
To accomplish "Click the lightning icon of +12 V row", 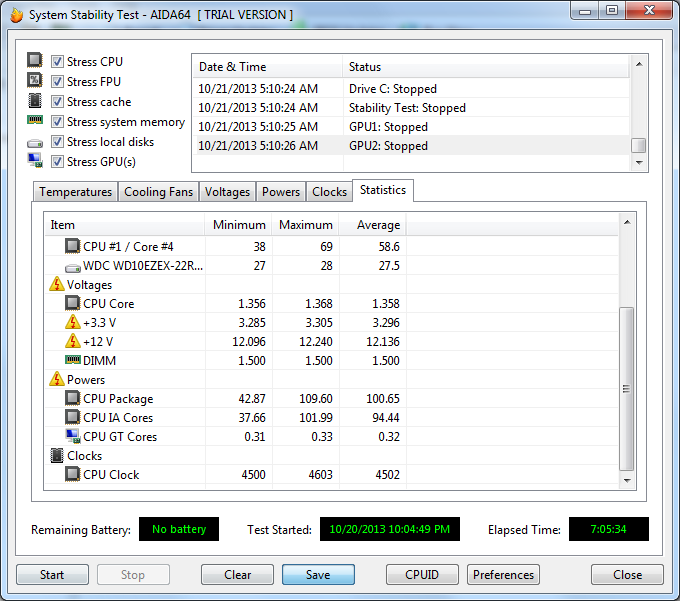I will (x=72, y=341).
